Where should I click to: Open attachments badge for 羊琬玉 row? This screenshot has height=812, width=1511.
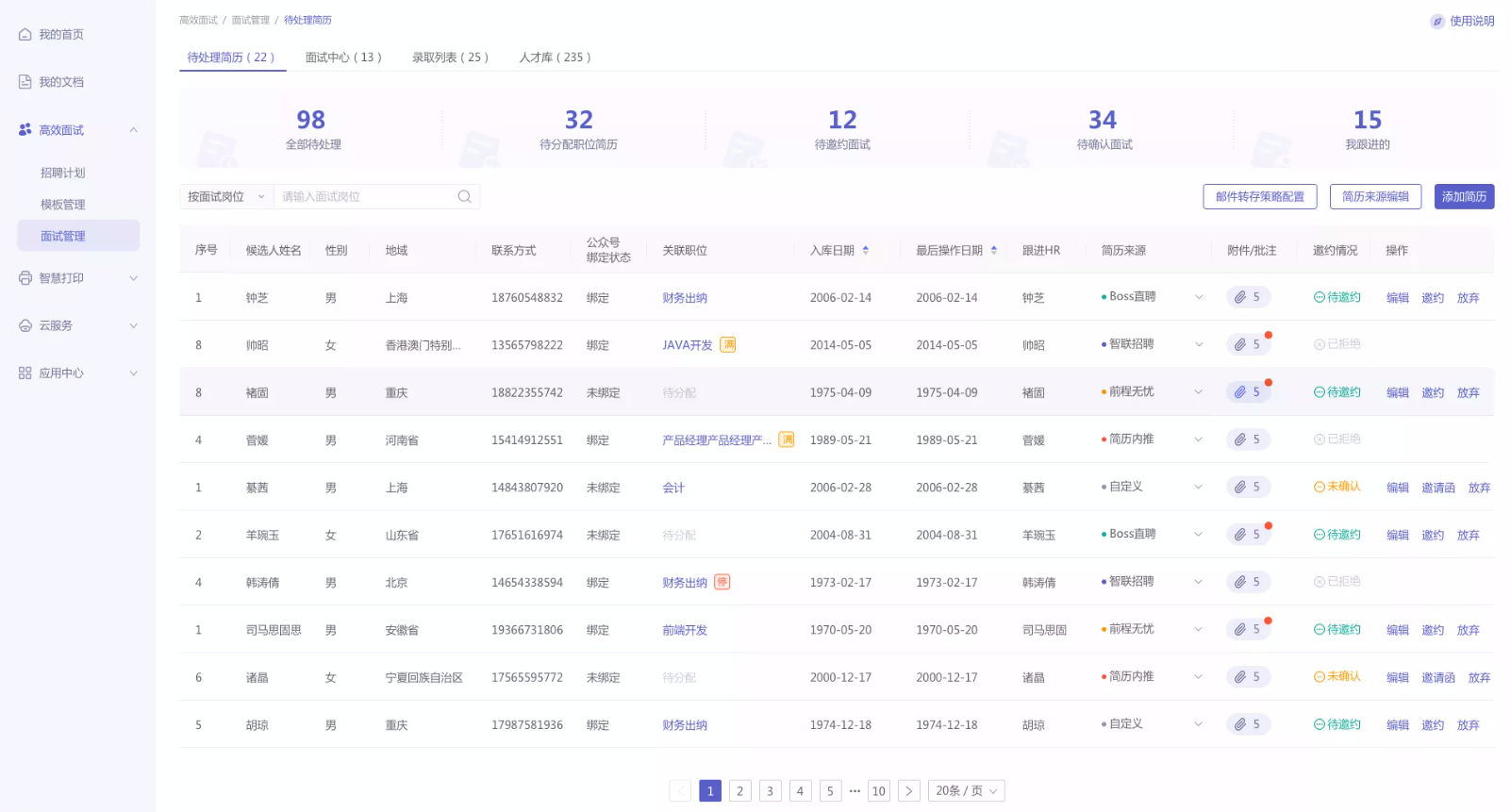pyautogui.click(x=1249, y=535)
